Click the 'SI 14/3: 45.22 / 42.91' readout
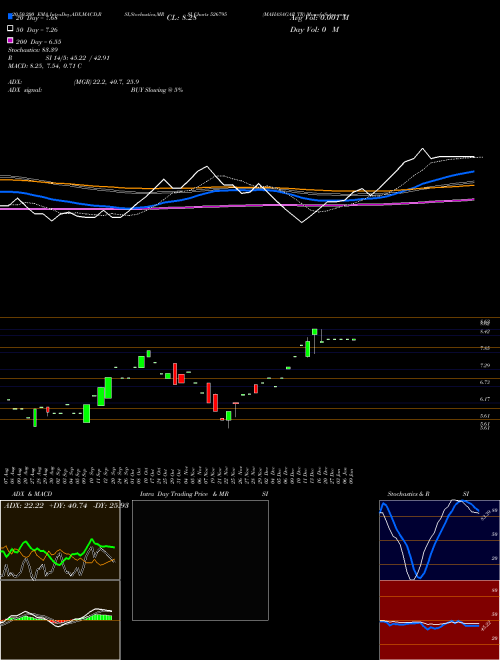 (x=75, y=58)
